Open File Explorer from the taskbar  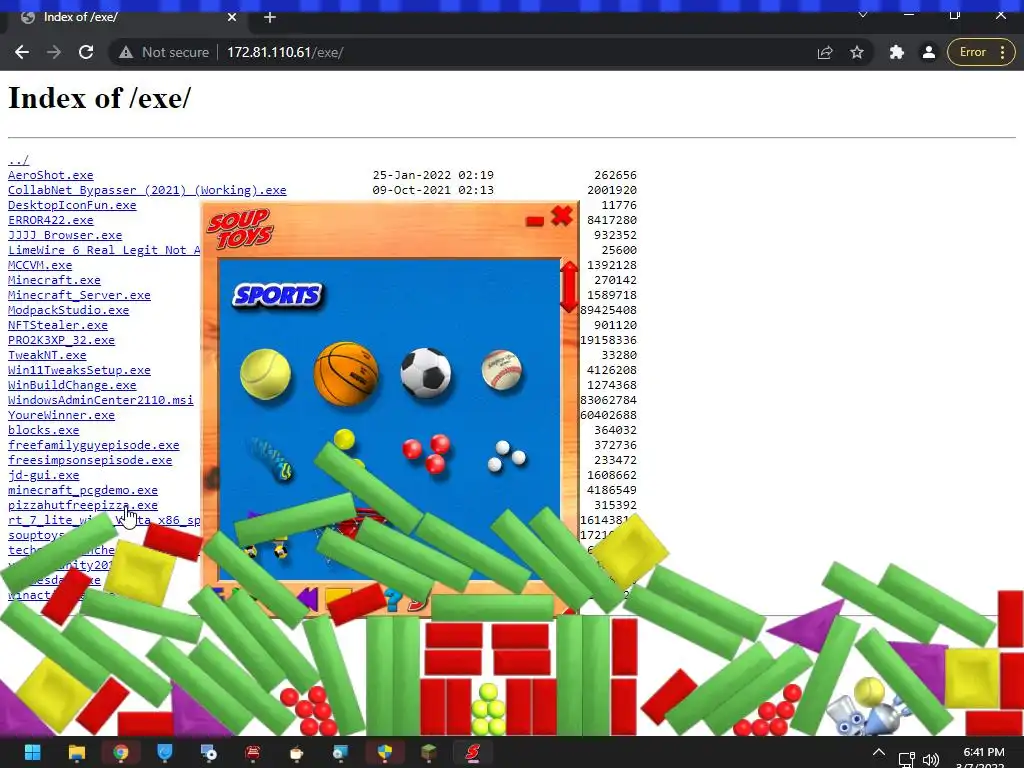coord(76,752)
